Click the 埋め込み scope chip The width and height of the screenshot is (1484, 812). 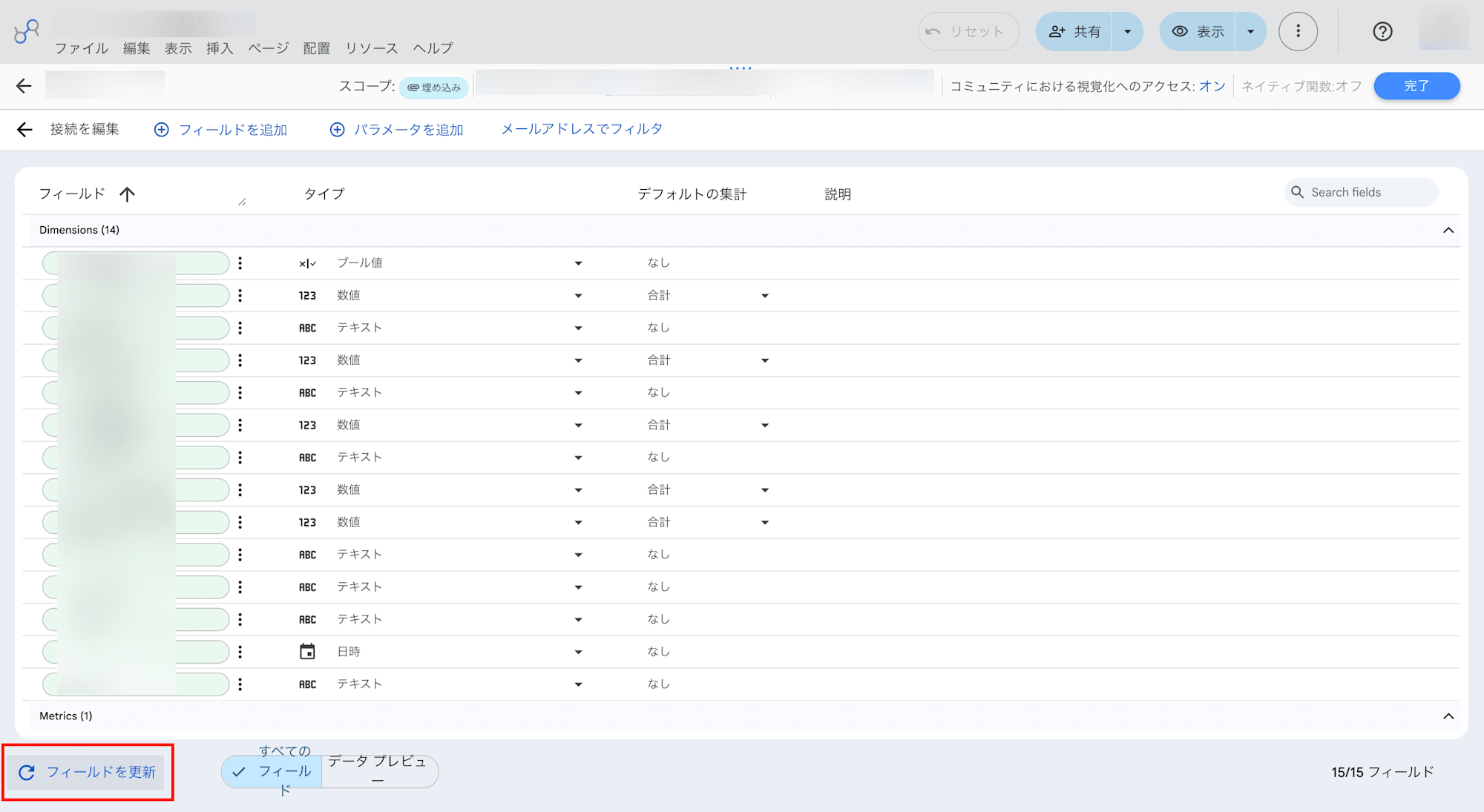click(434, 88)
